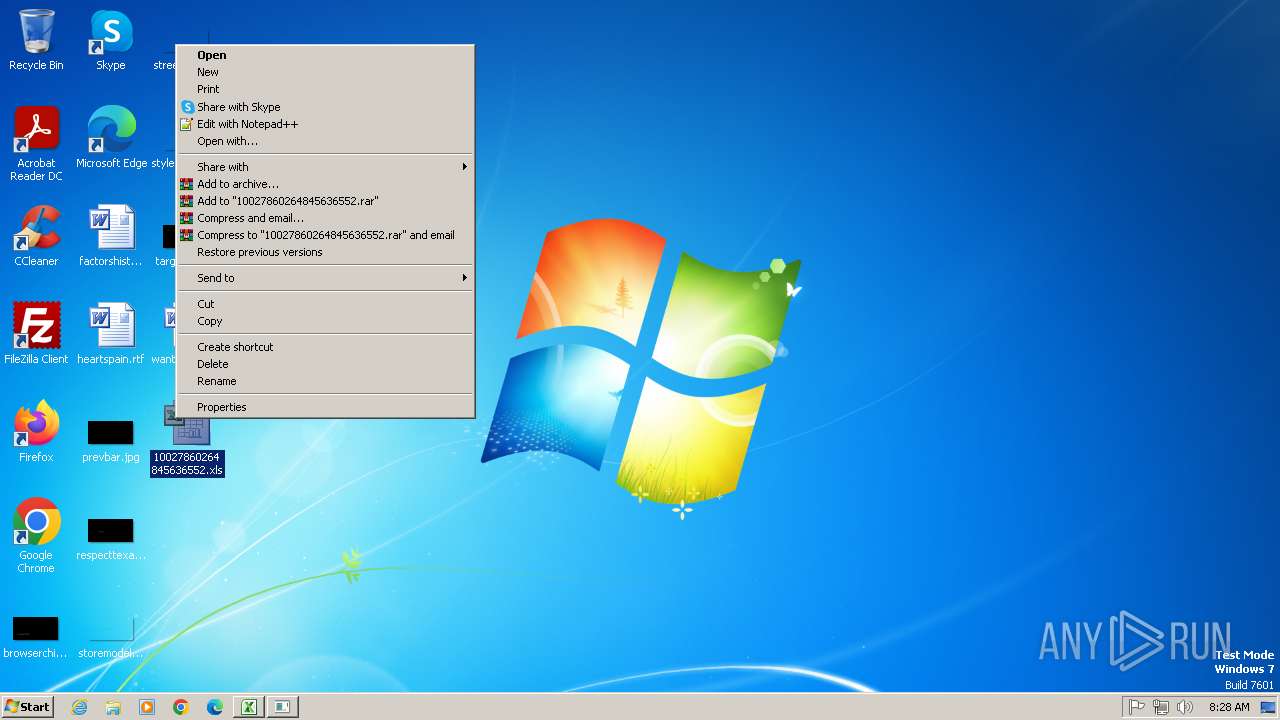1280x720 pixels.
Task: Choose Compress and email...
Action: [x=325, y=218]
